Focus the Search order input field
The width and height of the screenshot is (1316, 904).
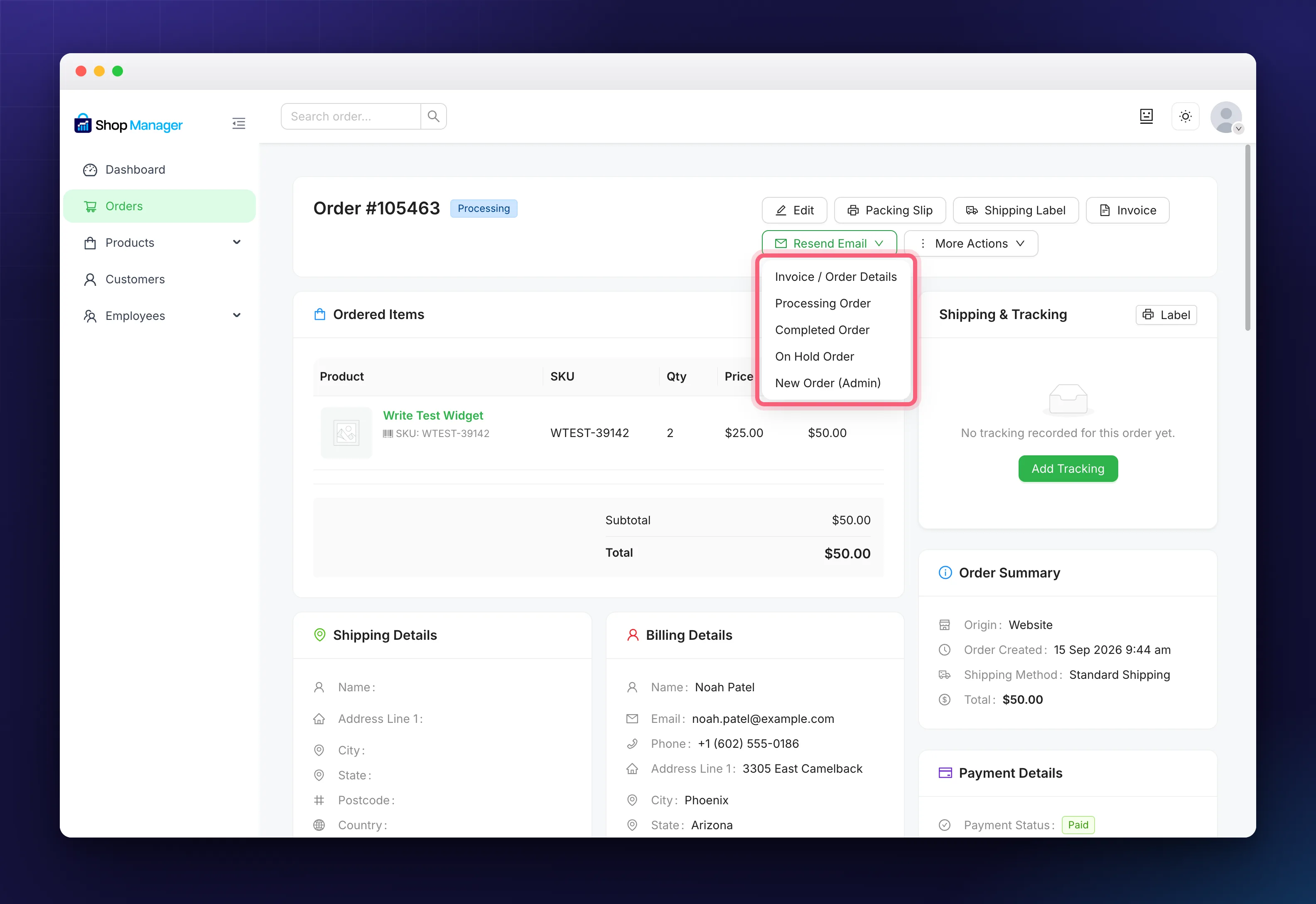click(x=351, y=117)
